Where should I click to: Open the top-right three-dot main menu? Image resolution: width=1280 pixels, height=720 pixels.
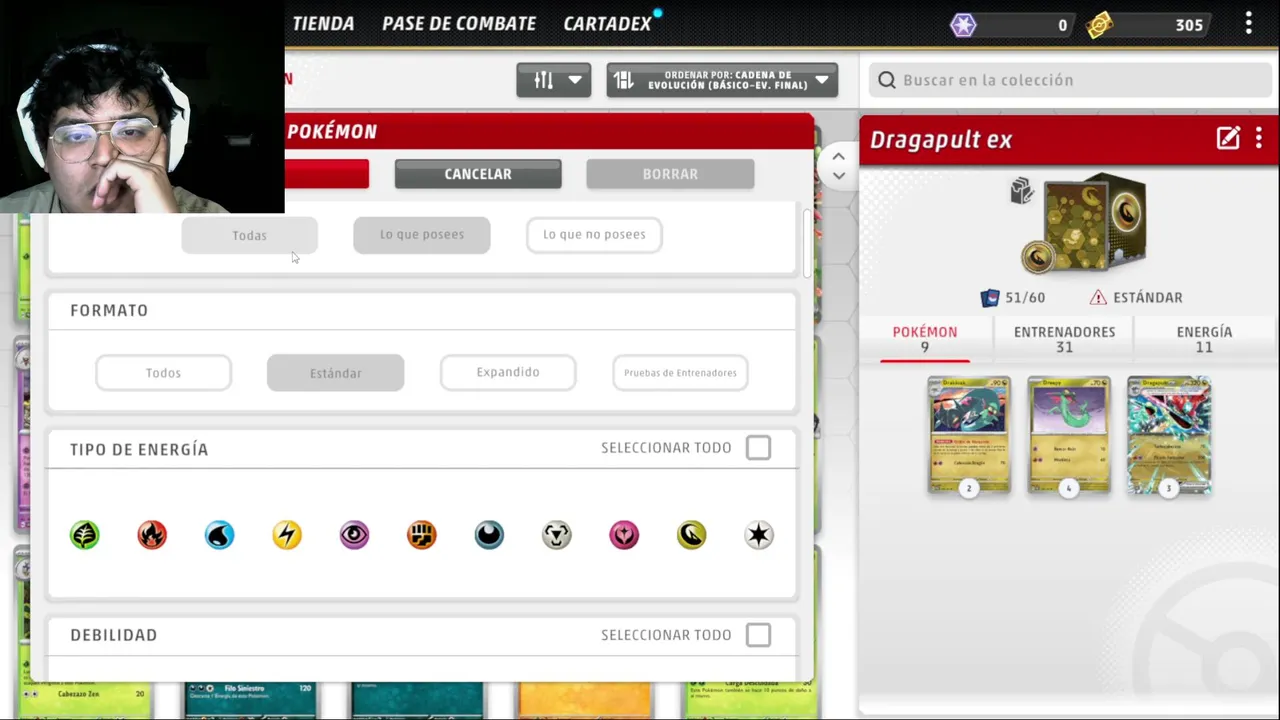pos(1249,23)
